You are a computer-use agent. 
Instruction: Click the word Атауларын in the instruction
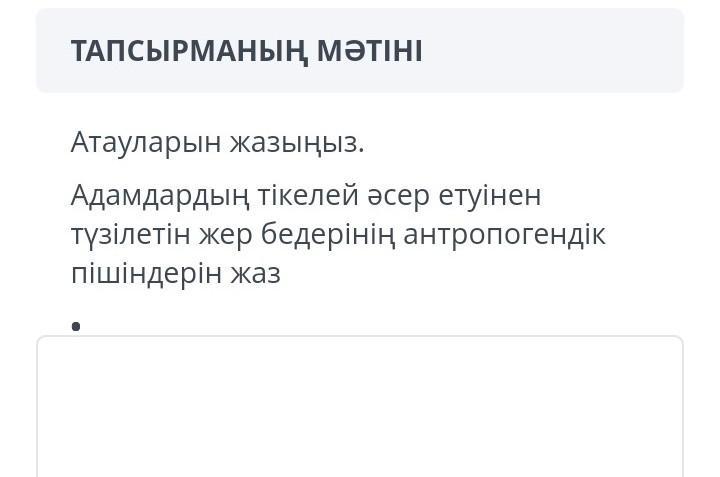[146, 143]
